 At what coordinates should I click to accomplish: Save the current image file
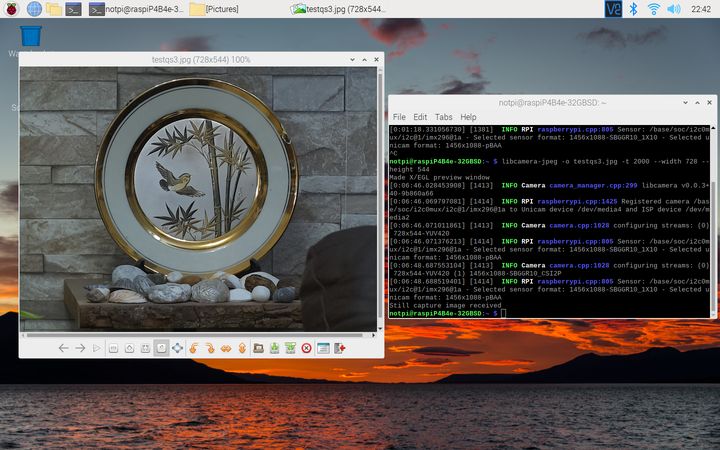(275, 349)
